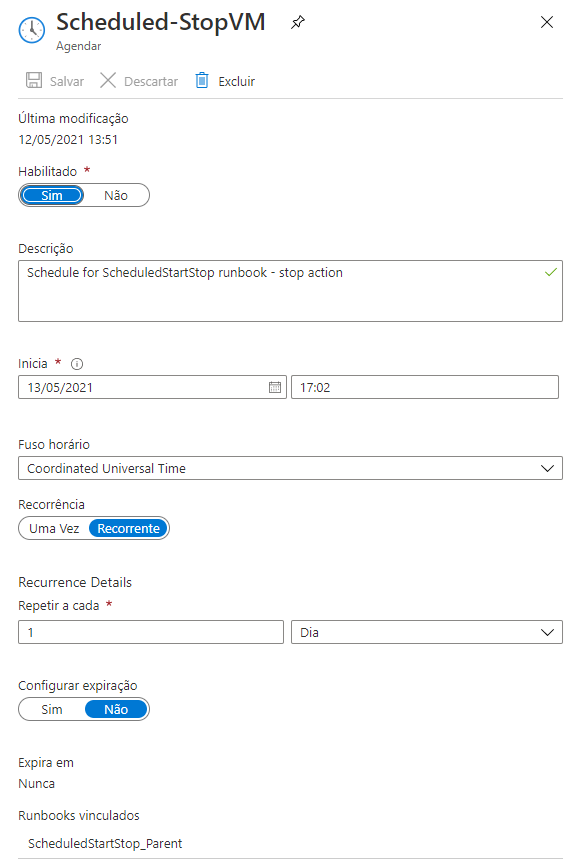
Task: Select Sim under Habilitado
Action: [52, 195]
